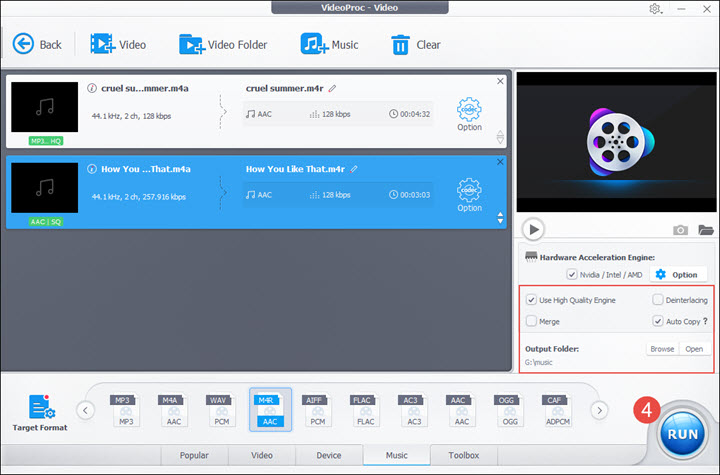Go back with the Back arrow icon

(23, 44)
